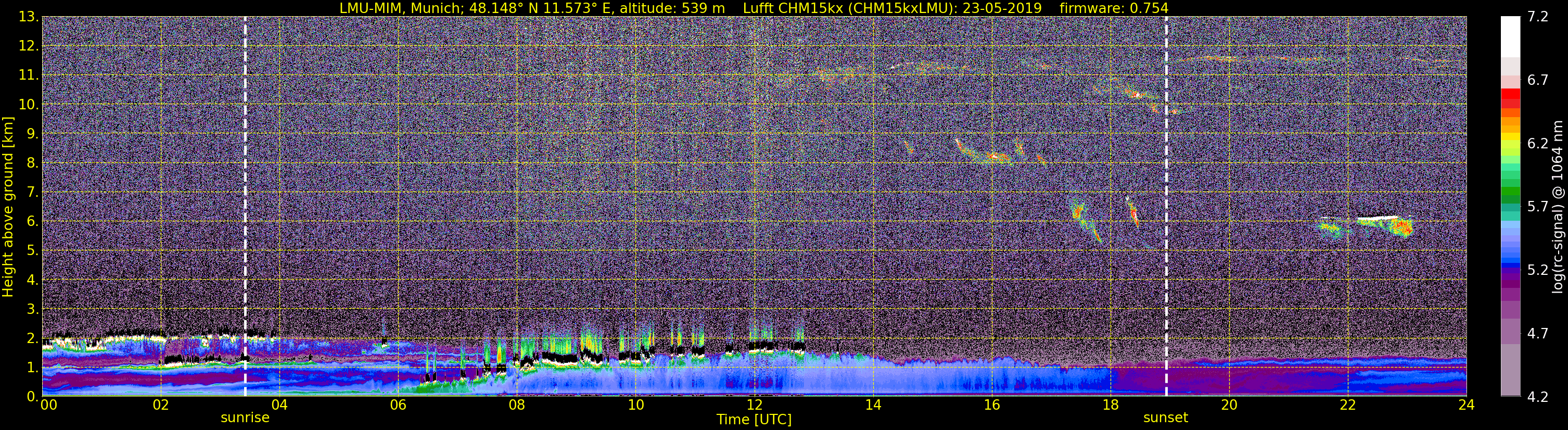Click the height axis tick 11

point(28,75)
